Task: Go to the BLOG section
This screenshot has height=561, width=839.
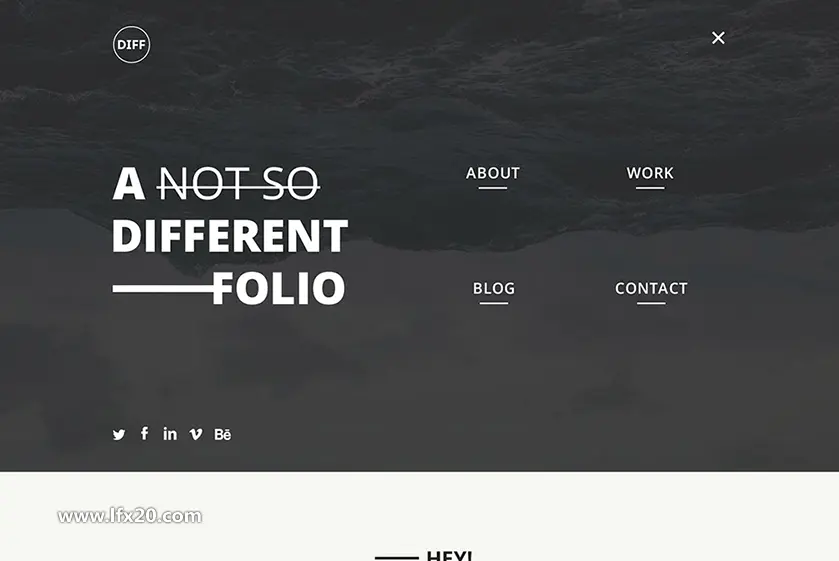Action: point(494,289)
